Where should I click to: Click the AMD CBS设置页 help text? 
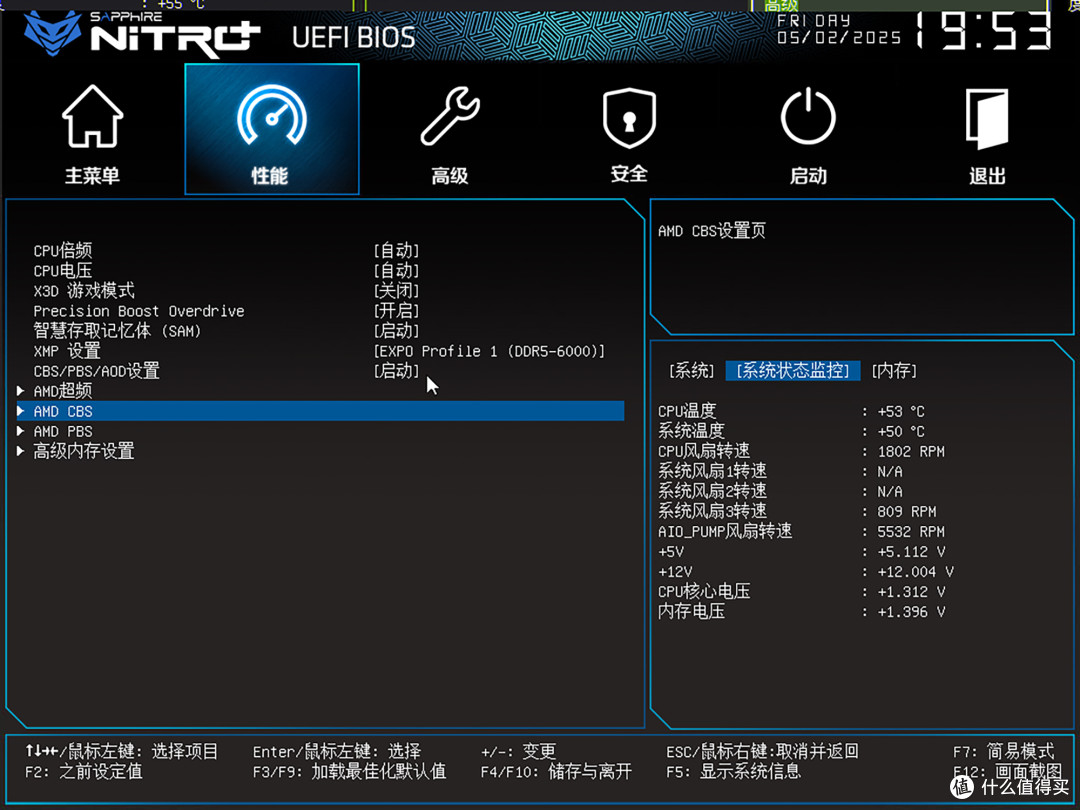[x=712, y=231]
